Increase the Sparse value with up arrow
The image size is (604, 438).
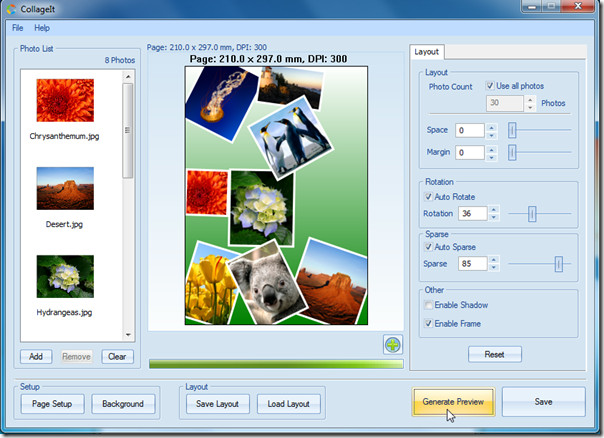(494, 260)
